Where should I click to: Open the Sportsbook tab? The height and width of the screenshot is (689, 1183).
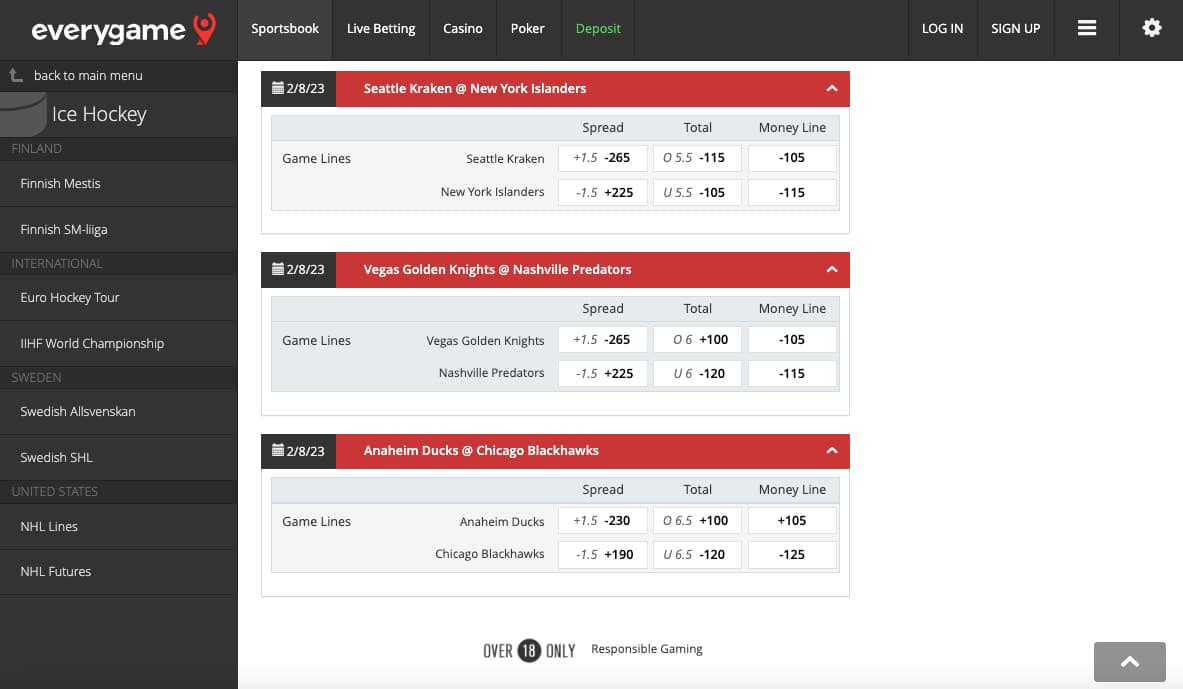285,29
